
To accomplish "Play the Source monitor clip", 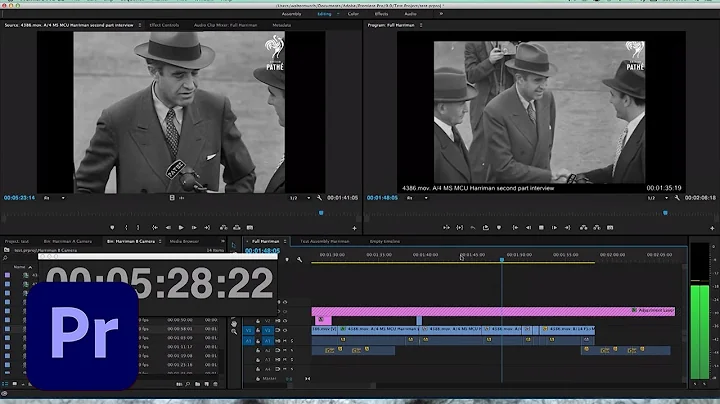I will pyautogui.click(x=181, y=228).
